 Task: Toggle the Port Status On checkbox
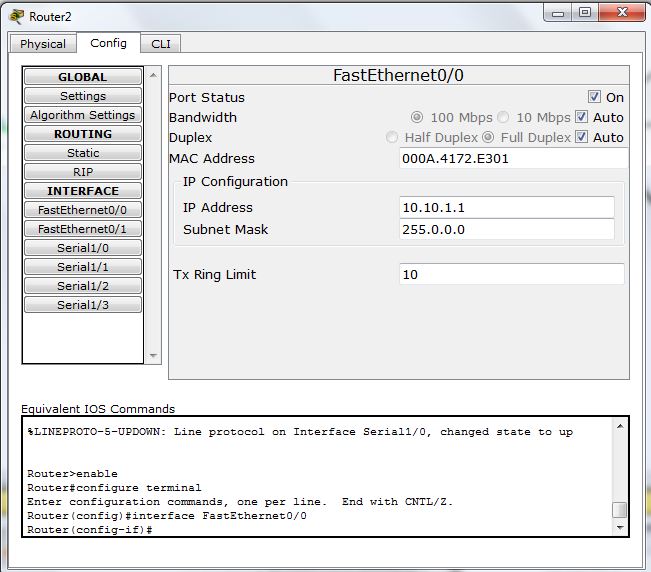coord(594,97)
